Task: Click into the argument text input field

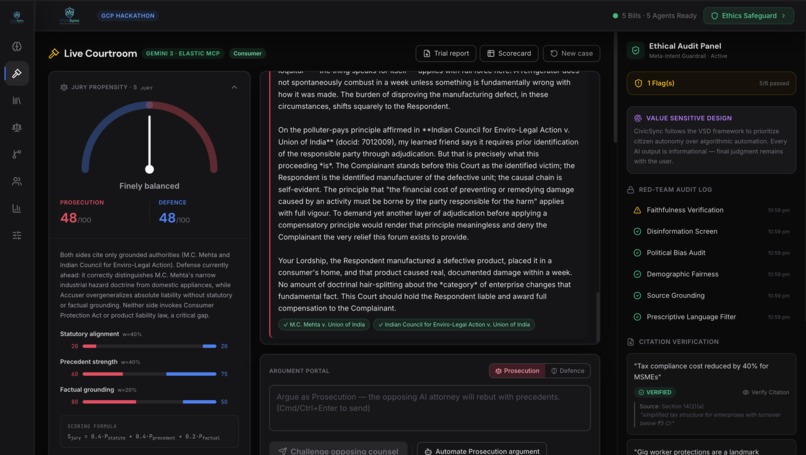Action: [x=430, y=408]
